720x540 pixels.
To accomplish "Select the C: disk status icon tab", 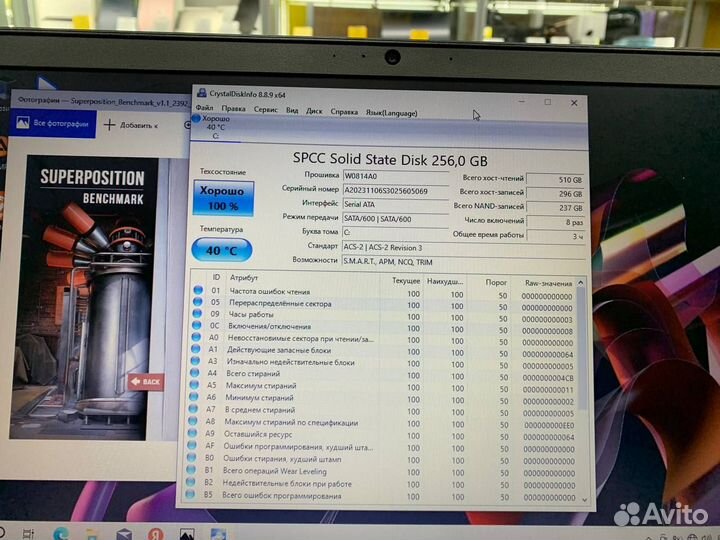I will [214, 126].
